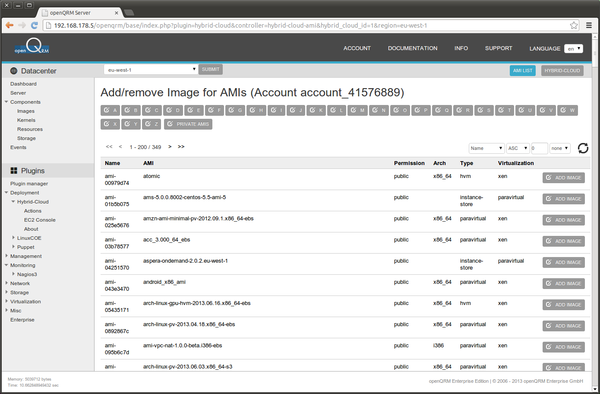Click the openQRM logo
The height and width of the screenshot is (394, 600).
[x=32, y=46]
